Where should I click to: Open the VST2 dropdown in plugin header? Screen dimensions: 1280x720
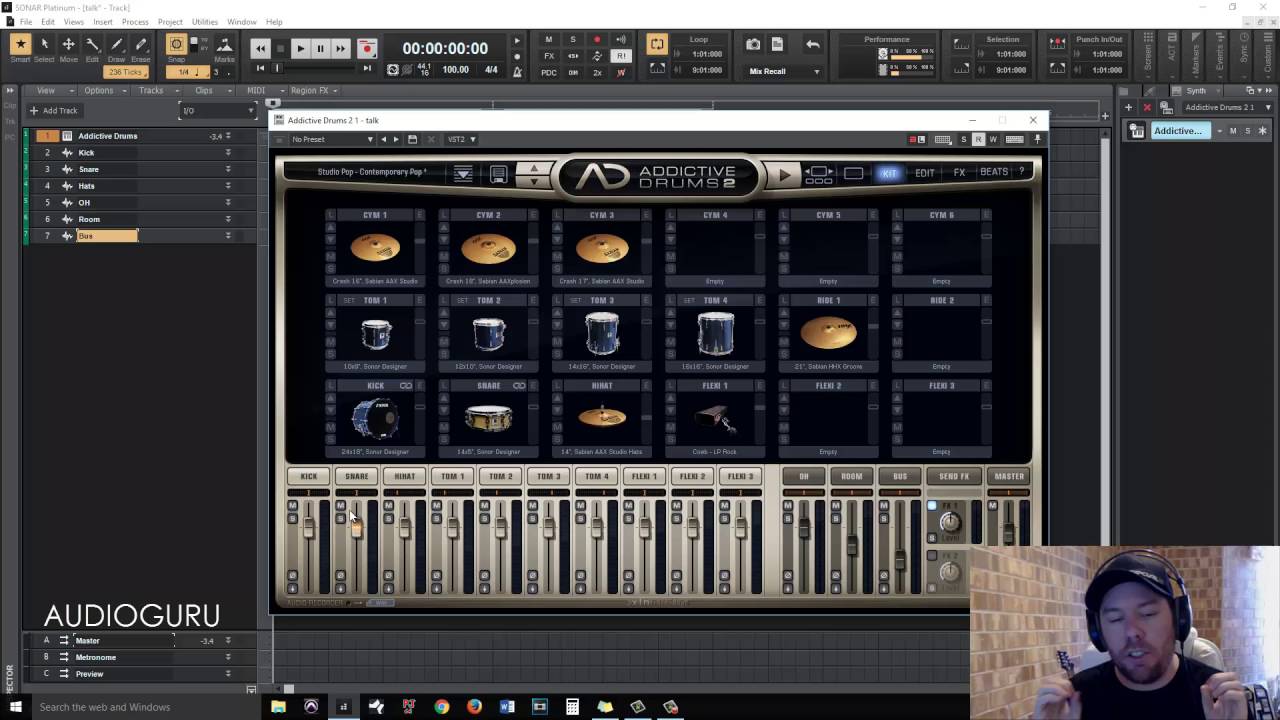click(461, 139)
